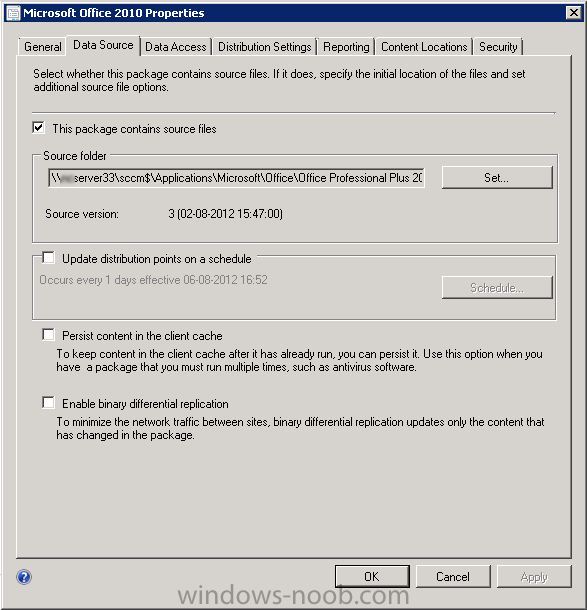Screen dimensions: 587x610
Task: Close the Microsoft Office 2010 Properties dialog
Action: [574, 13]
